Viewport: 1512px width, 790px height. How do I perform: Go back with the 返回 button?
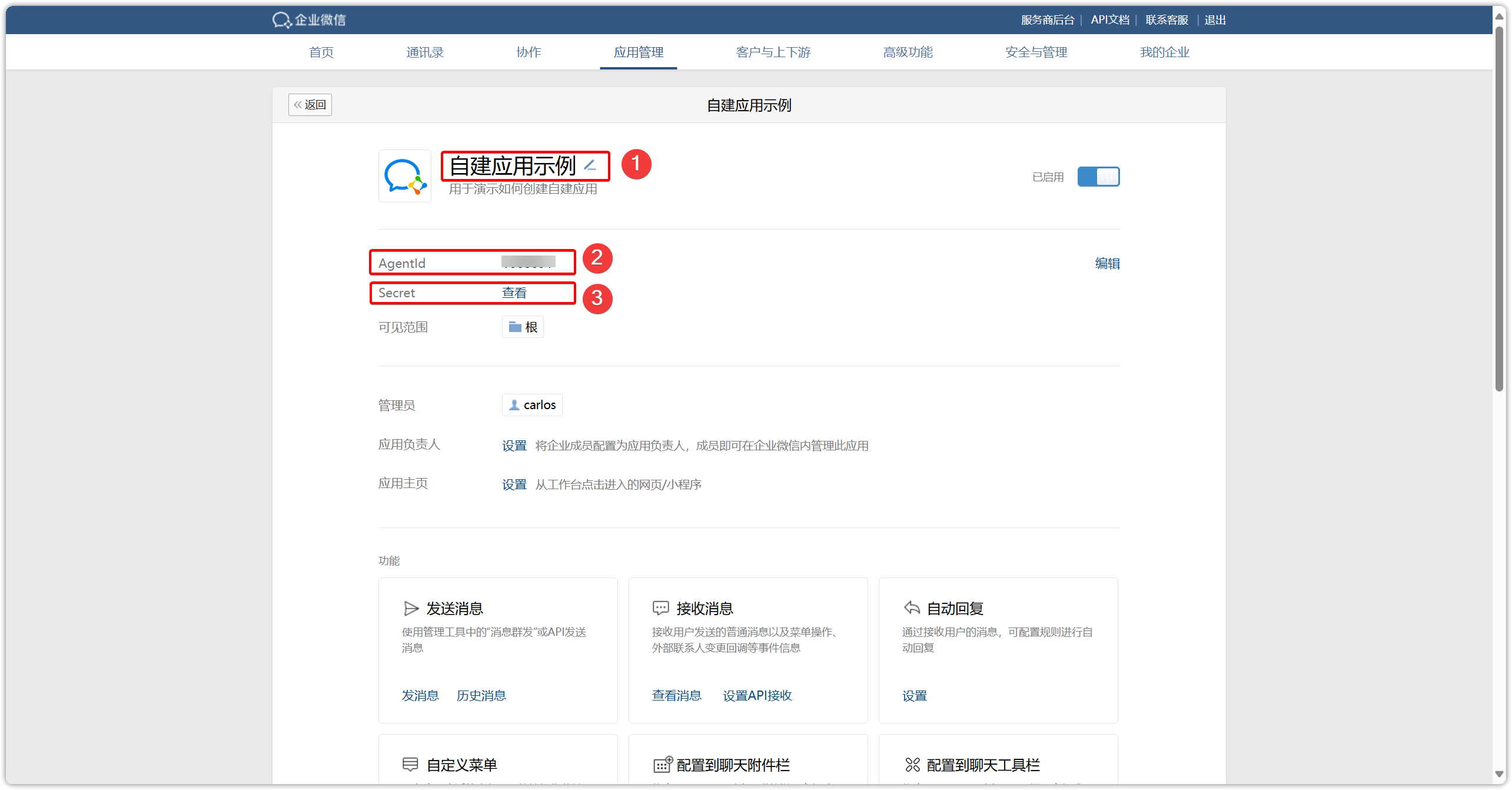[x=310, y=105]
